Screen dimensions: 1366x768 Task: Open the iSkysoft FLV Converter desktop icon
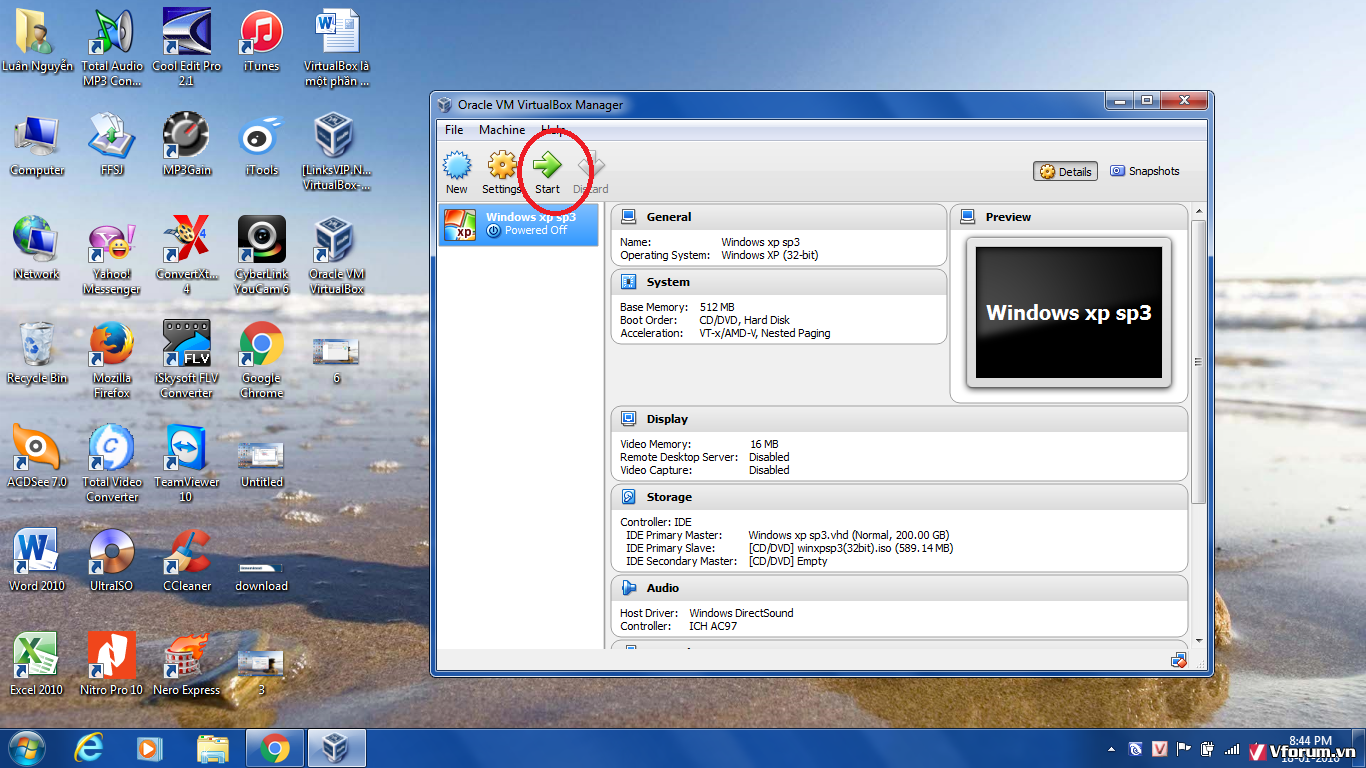click(187, 360)
